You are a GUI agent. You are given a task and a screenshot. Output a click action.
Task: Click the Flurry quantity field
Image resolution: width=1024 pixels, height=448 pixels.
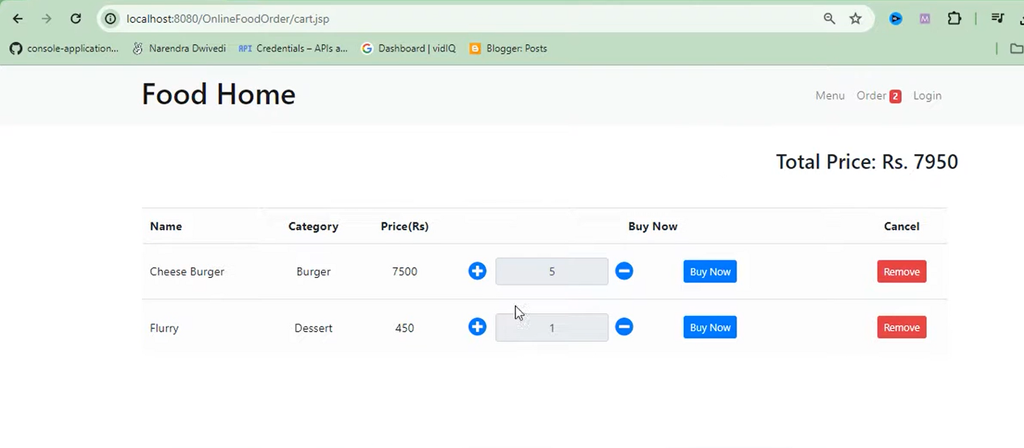pos(552,327)
